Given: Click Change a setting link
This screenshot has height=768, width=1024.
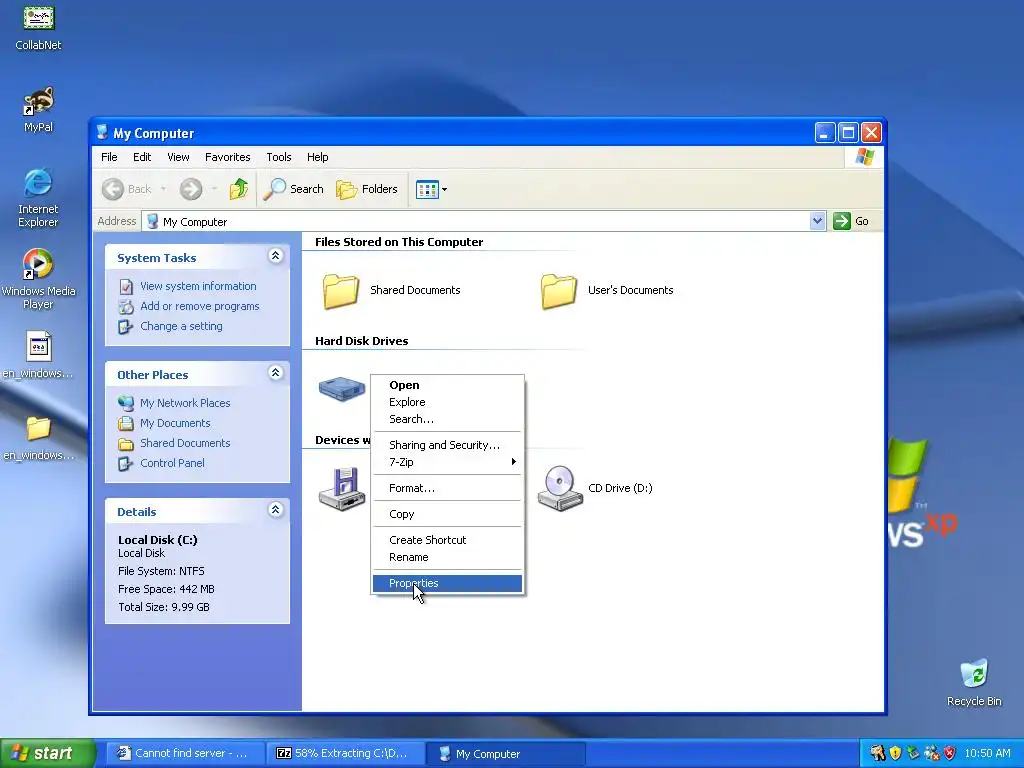Looking at the screenshot, I should click(181, 326).
